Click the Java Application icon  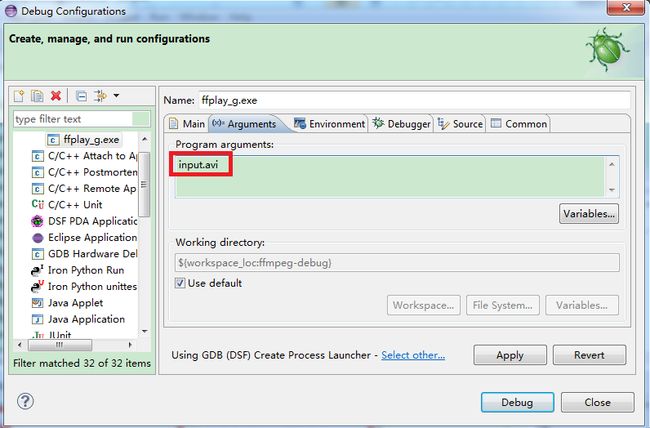[x=37, y=319]
